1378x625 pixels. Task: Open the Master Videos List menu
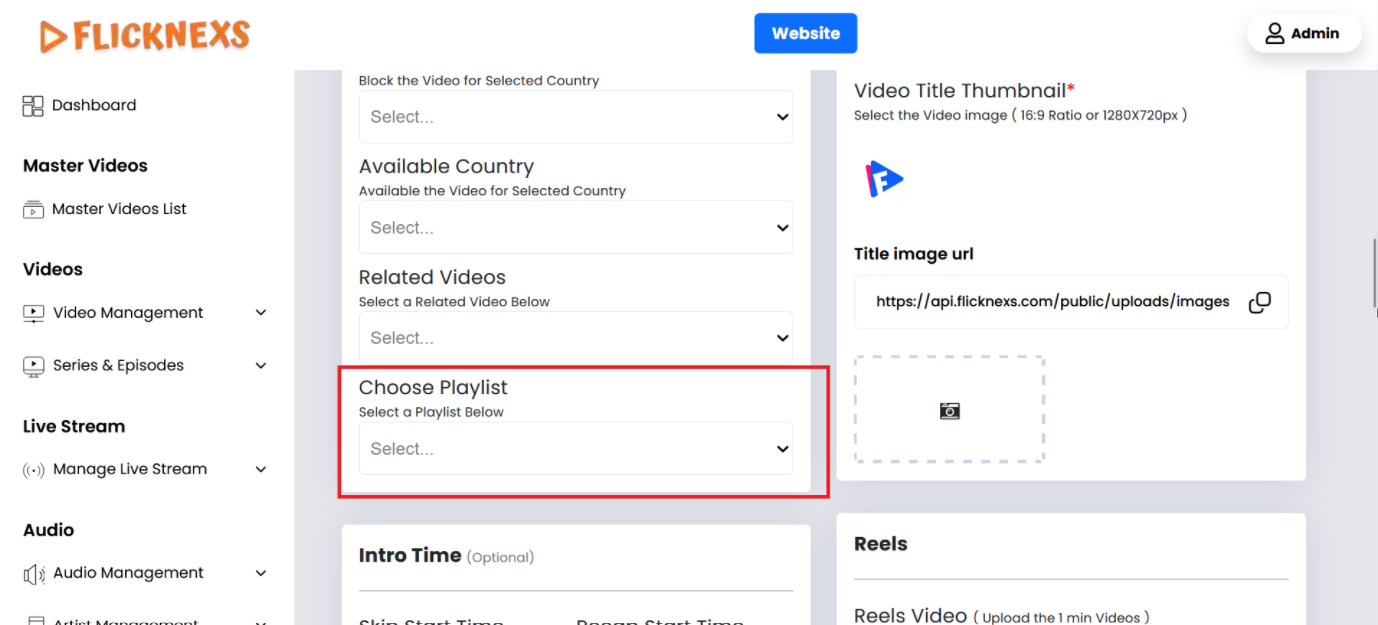pyautogui.click(x=119, y=209)
